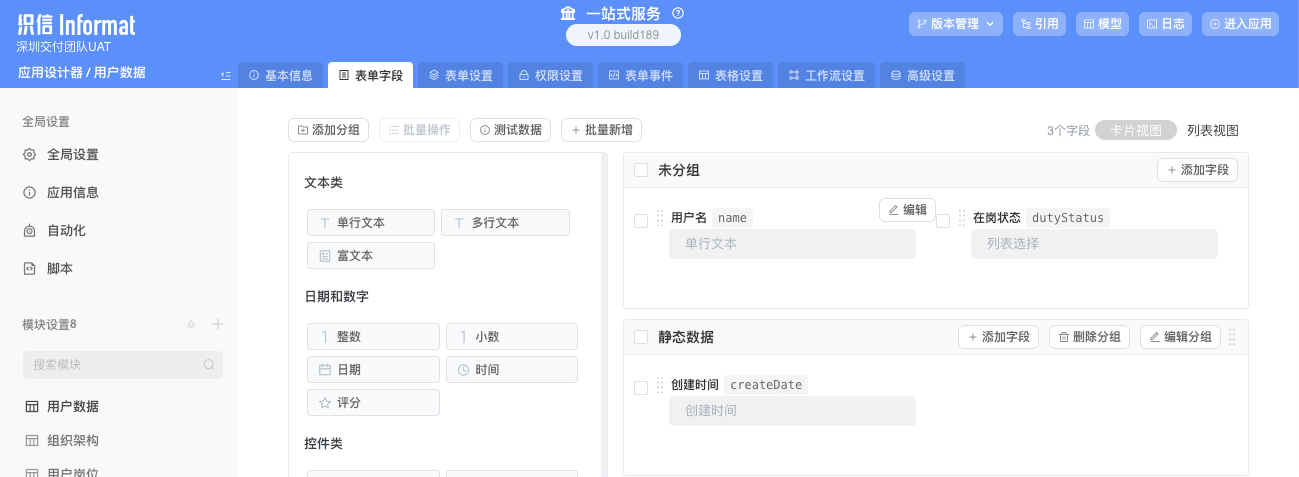Select the 富文本 field type
Screen dimensions: 1299x477
point(370,256)
